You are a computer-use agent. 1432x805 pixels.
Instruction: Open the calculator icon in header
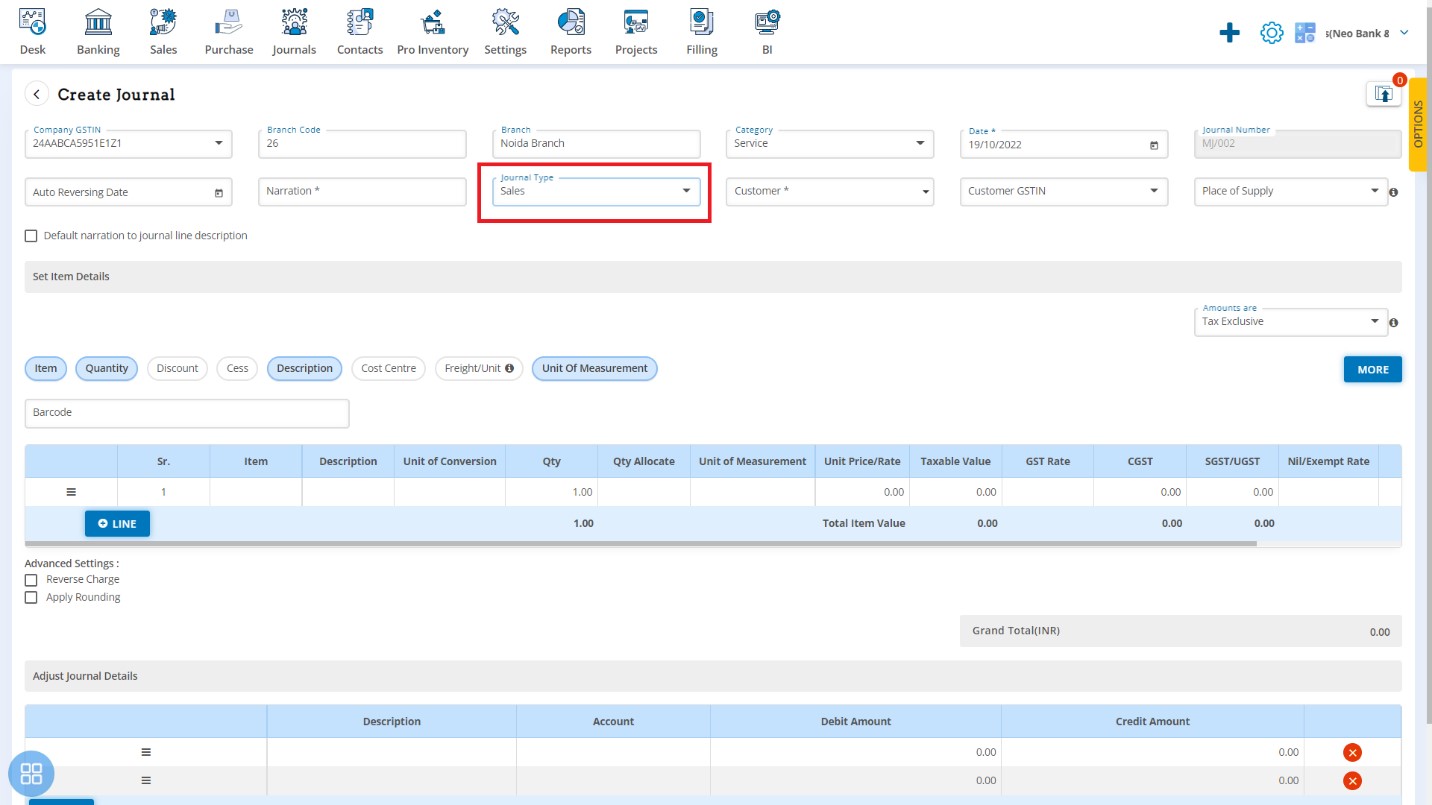1305,33
